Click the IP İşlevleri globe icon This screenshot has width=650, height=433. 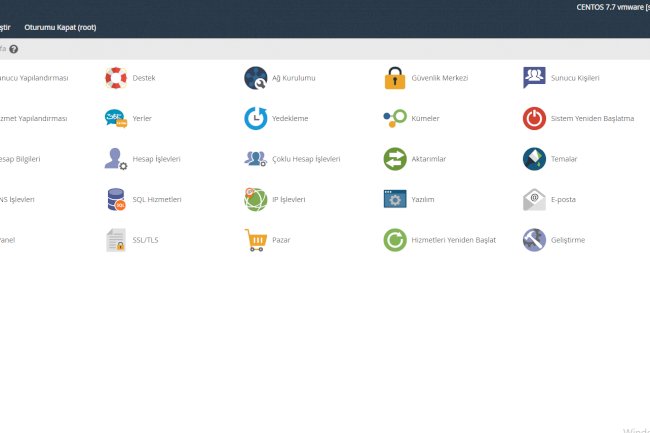coord(255,199)
